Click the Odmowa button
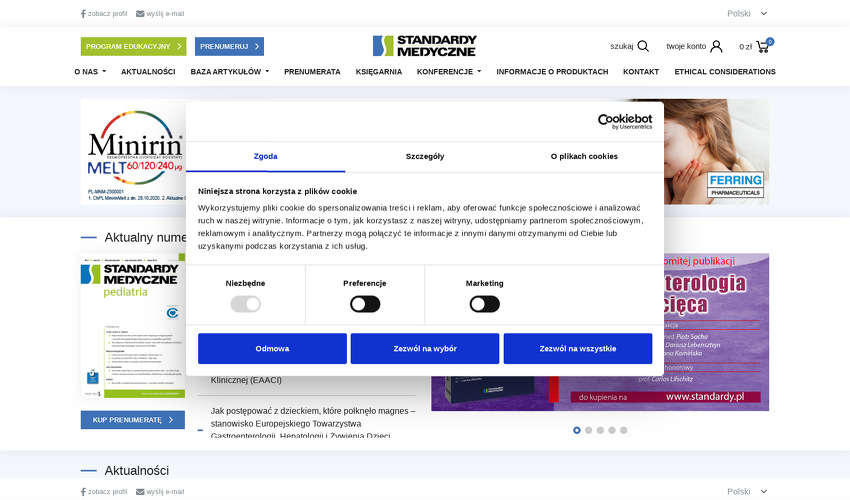The image size is (850, 500). point(272,349)
